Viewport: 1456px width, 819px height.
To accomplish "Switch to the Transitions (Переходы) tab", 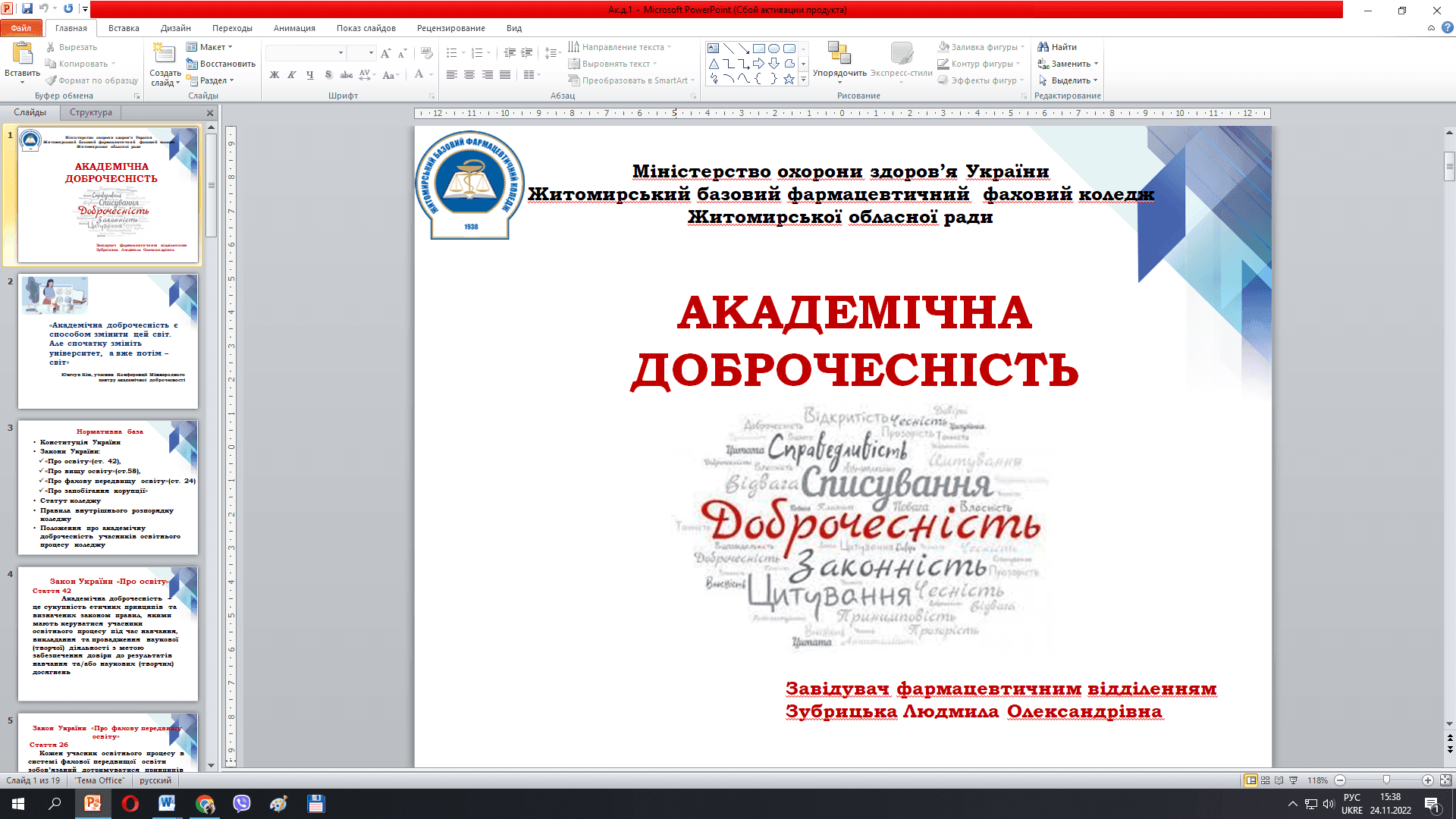I will tap(232, 28).
